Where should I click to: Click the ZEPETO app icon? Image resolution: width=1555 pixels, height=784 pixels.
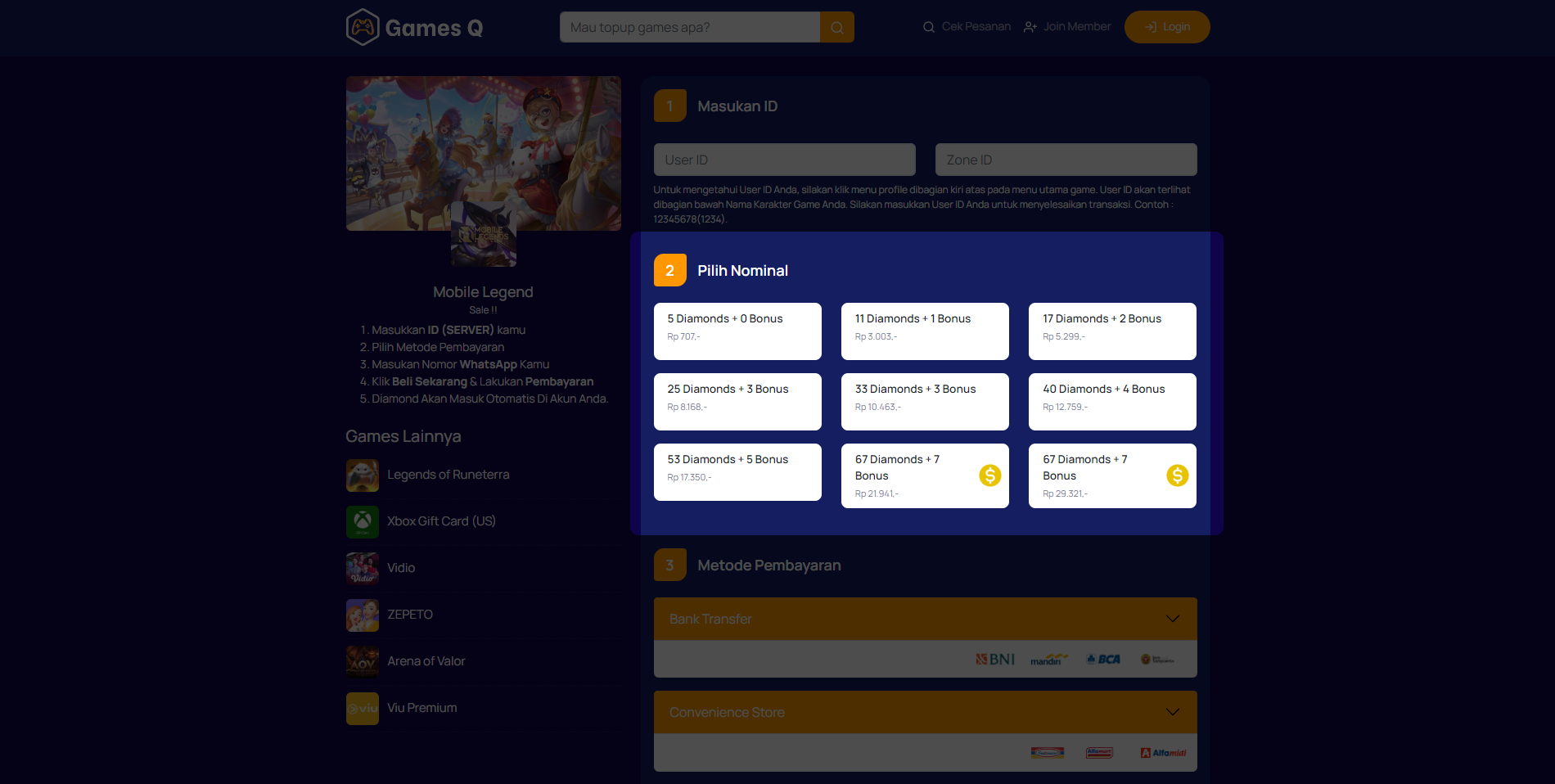(363, 615)
